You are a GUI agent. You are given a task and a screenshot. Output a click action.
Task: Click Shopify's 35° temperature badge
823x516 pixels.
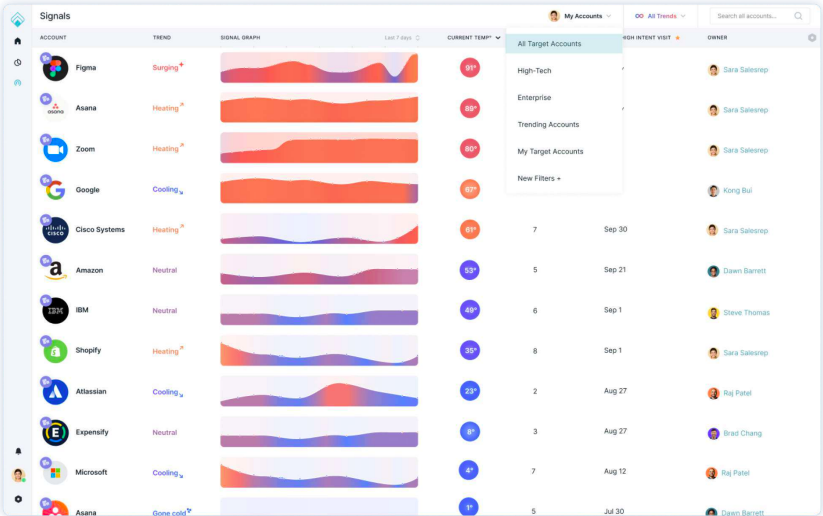(x=470, y=351)
